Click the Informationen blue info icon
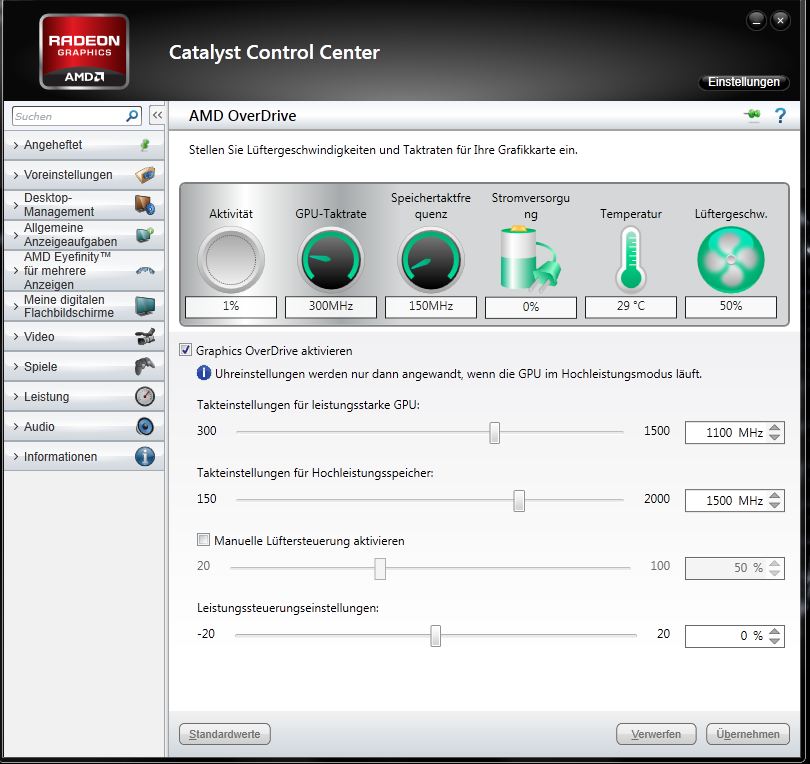This screenshot has width=810, height=764. pos(145,457)
